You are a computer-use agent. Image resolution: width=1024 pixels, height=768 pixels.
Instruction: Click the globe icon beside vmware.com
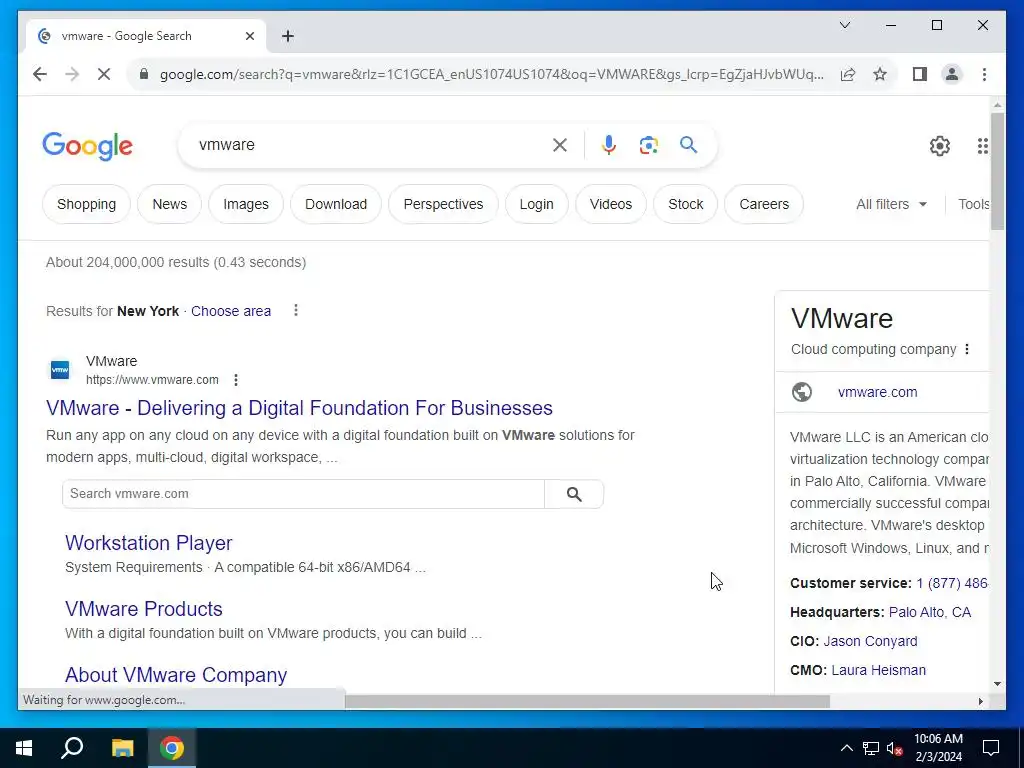(801, 392)
